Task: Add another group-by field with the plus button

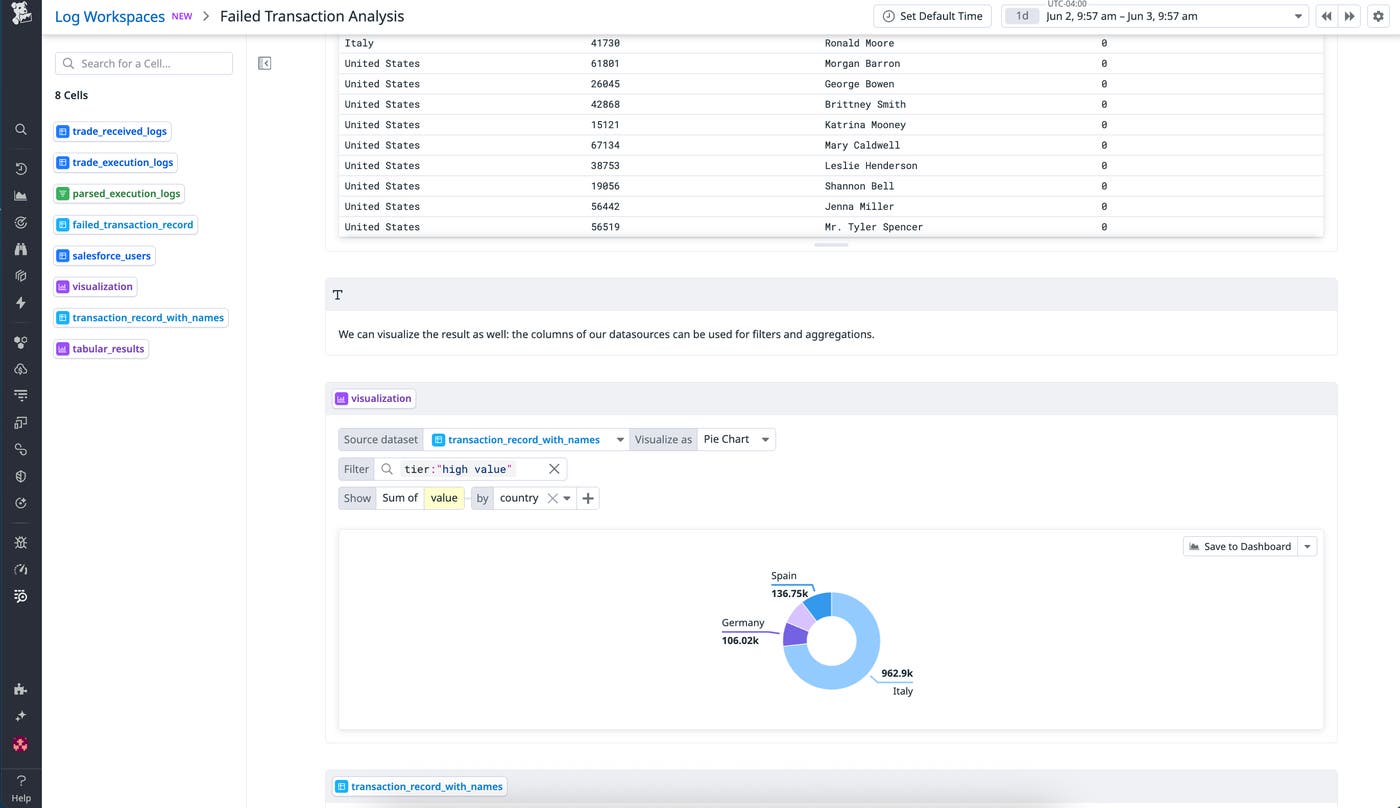Action: coord(588,498)
